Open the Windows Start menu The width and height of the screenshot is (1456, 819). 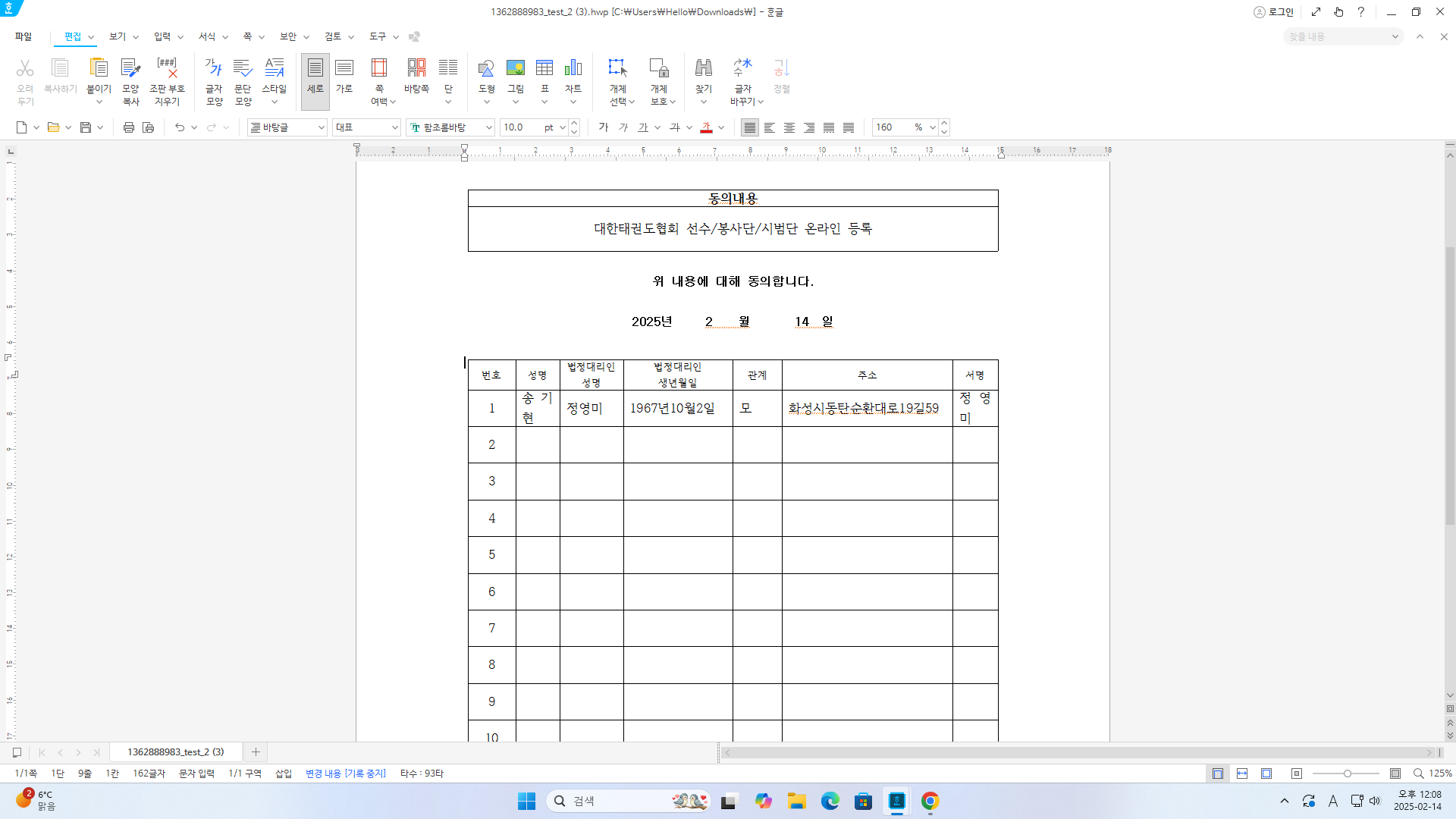pos(526,801)
